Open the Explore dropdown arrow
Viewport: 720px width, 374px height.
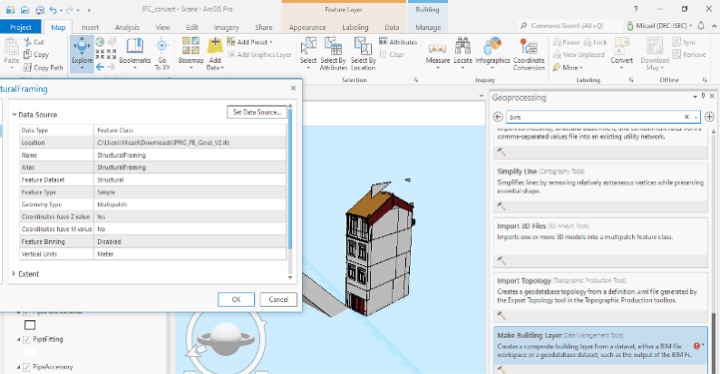[82, 68]
